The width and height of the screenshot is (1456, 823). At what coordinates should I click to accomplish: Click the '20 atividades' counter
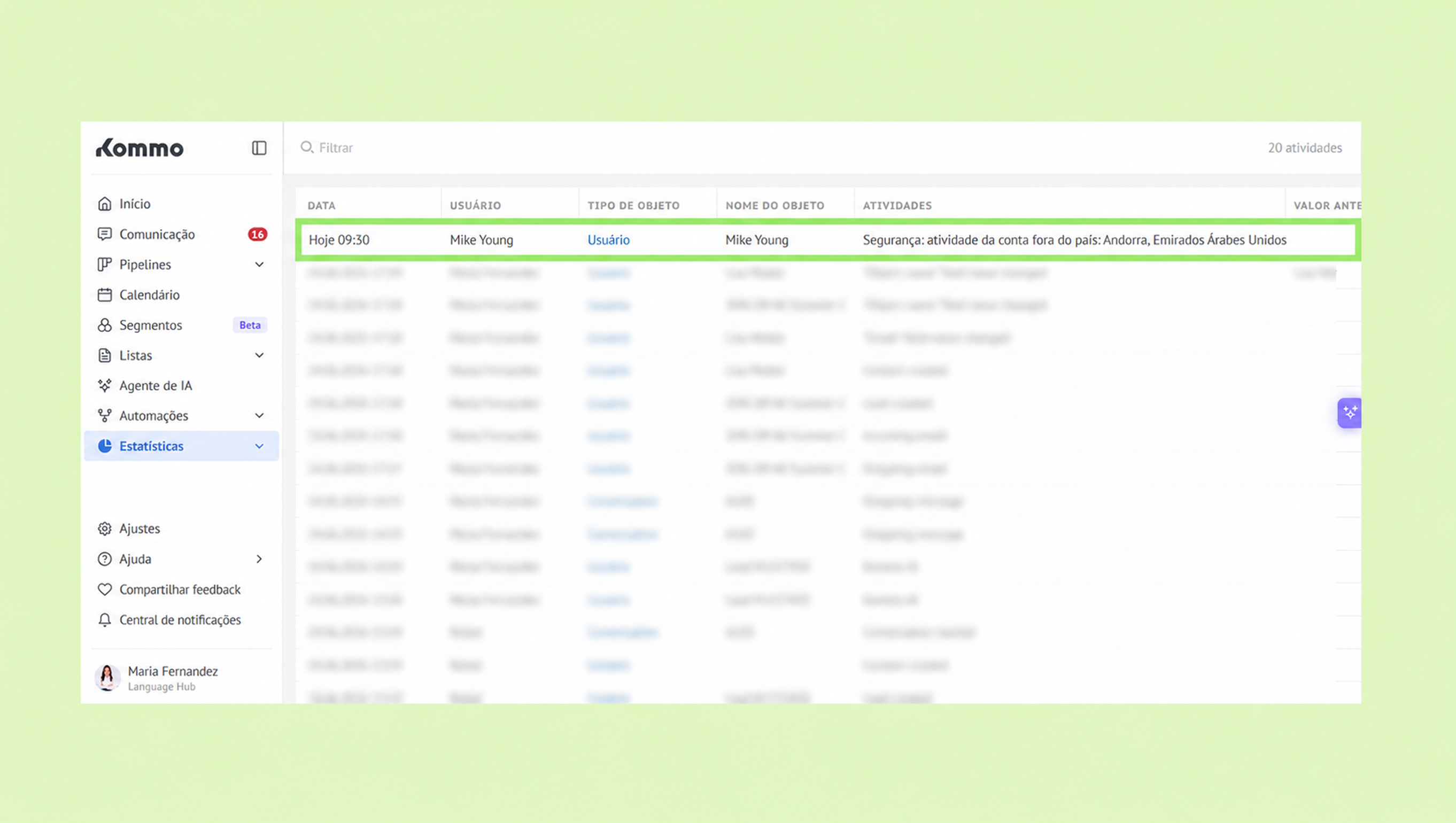(1305, 147)
